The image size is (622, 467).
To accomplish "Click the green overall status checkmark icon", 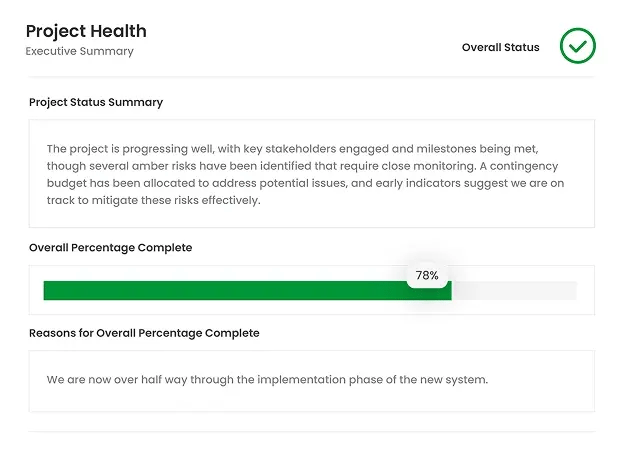I will [577, 46].
